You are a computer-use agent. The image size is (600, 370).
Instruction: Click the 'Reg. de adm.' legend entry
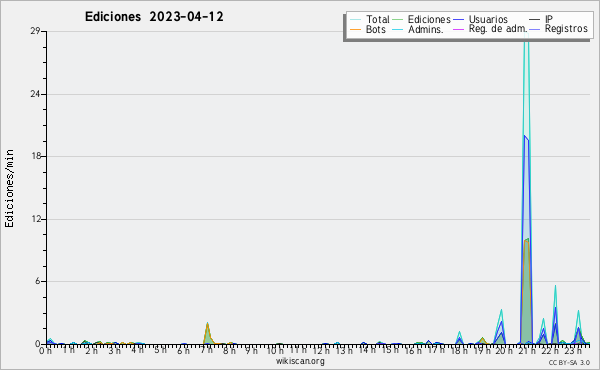click(491, 29)
